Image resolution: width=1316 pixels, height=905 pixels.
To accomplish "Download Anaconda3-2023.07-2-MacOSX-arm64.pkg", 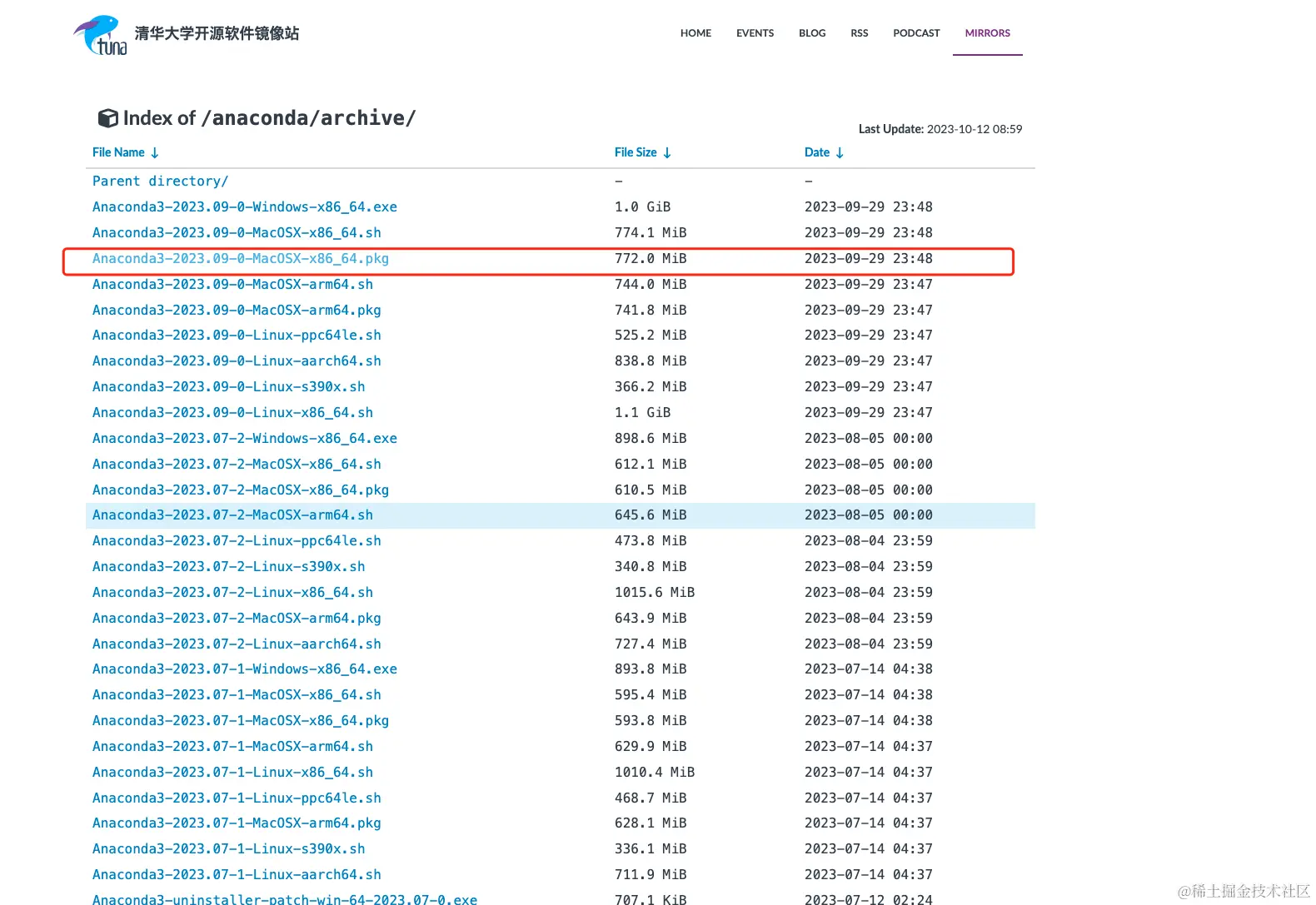I will point(237,618).
